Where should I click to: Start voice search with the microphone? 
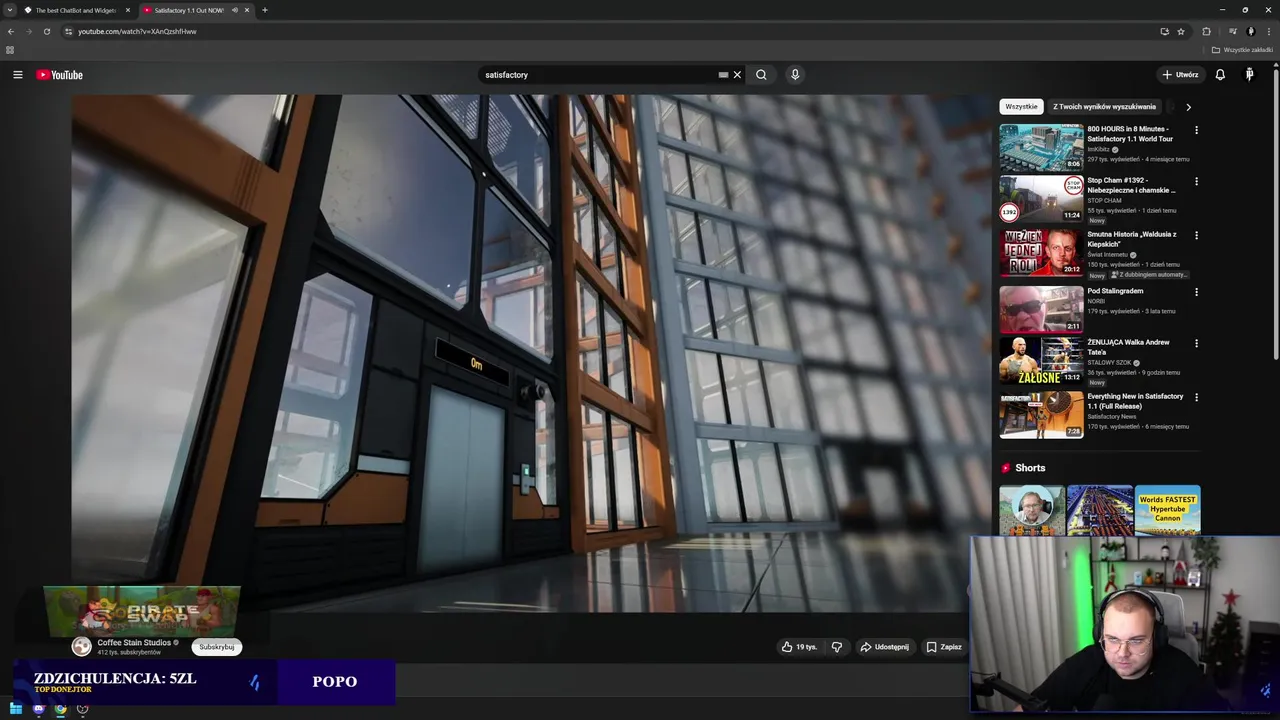click(x=795, y=75)
